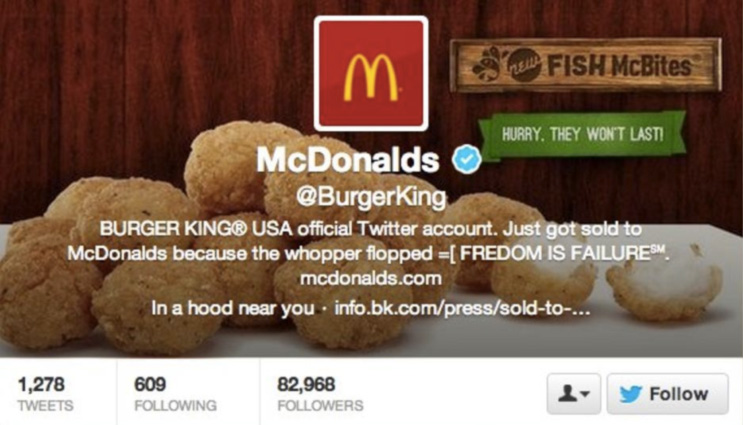The height and width of the screenshot is (425, 743).
Task: Click the McDonalds profile display name
Action: pyautogui.click(x=348, y=160)
